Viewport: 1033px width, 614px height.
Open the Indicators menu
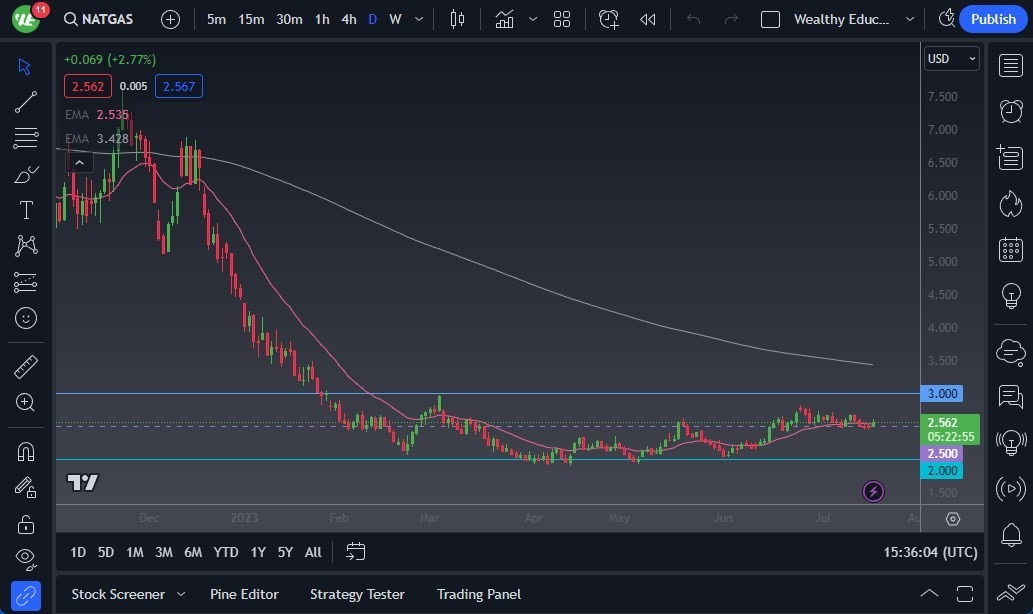pos(504,19)
